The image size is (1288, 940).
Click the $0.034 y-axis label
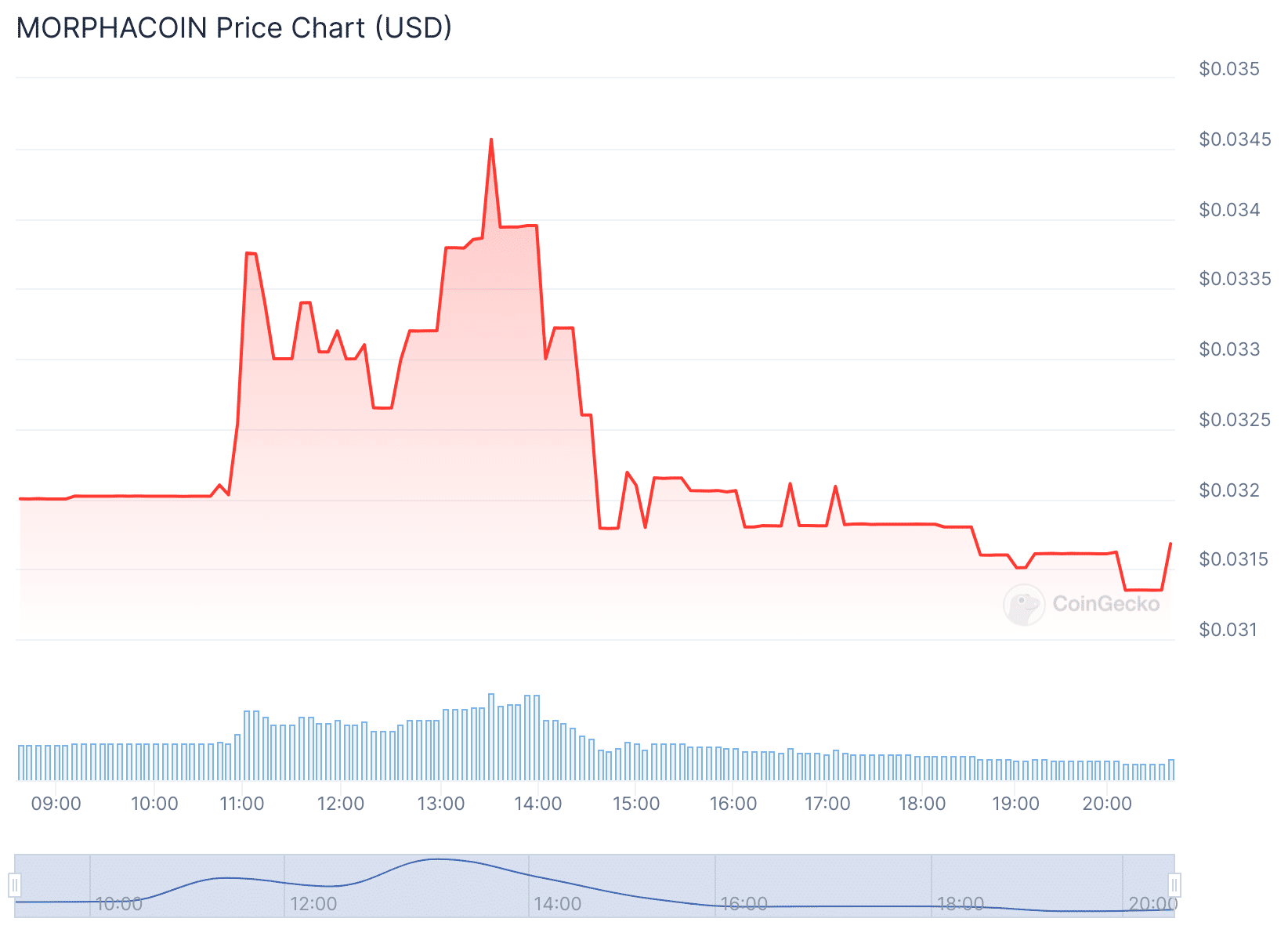click(1229, 210)
